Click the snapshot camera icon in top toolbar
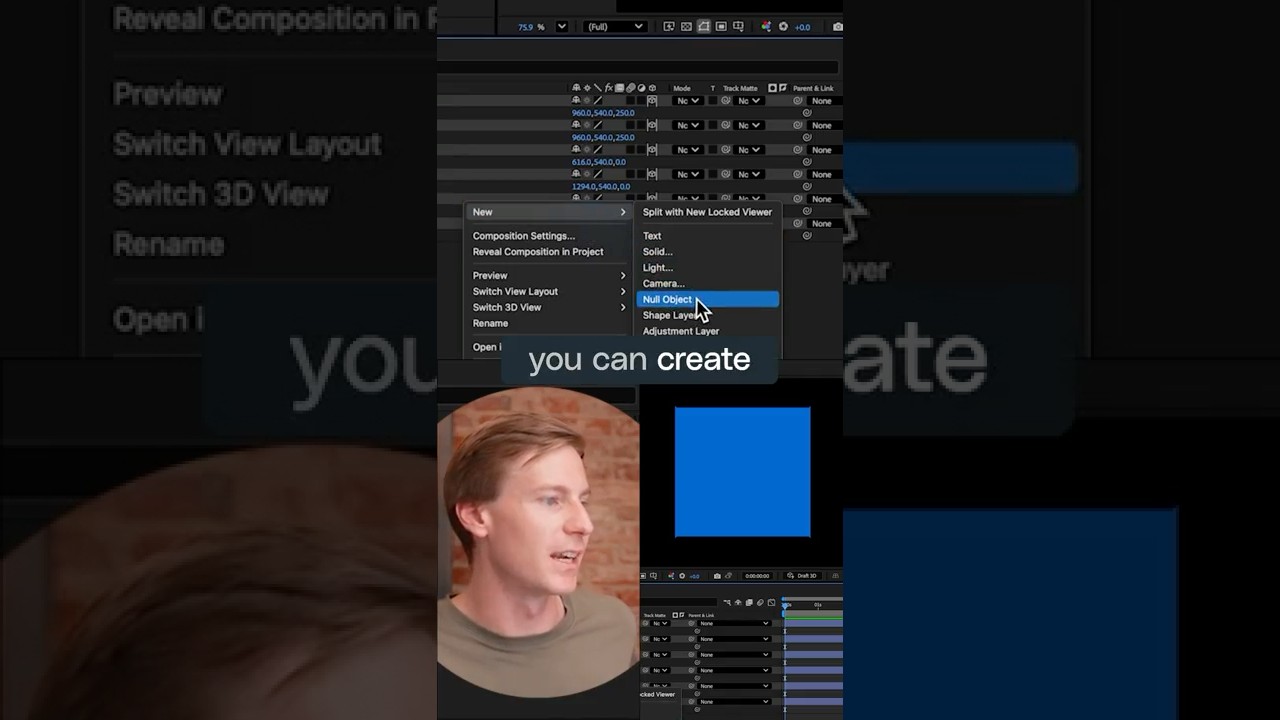 [838, 27]
